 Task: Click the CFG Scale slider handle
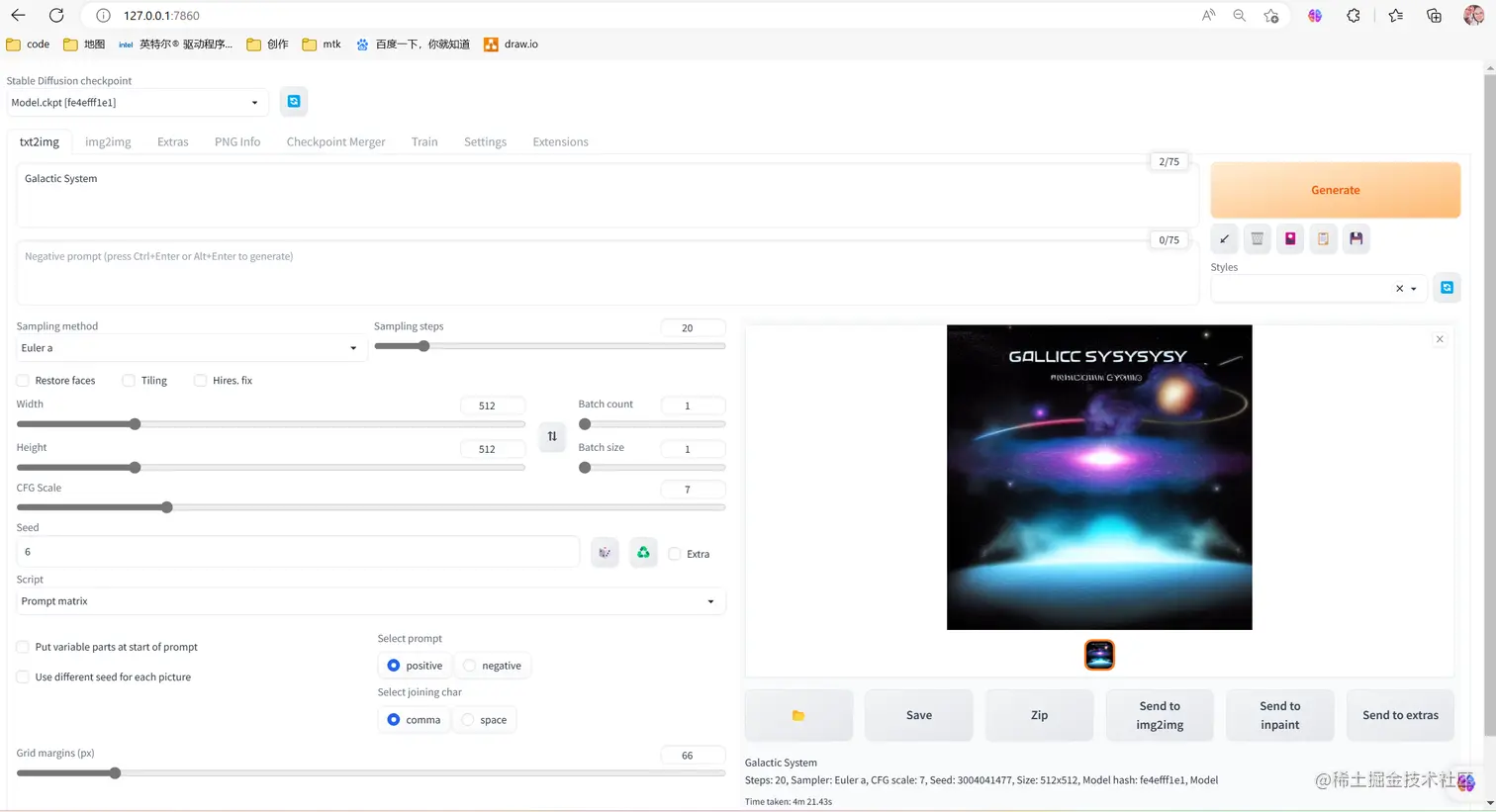pos(167,507)
